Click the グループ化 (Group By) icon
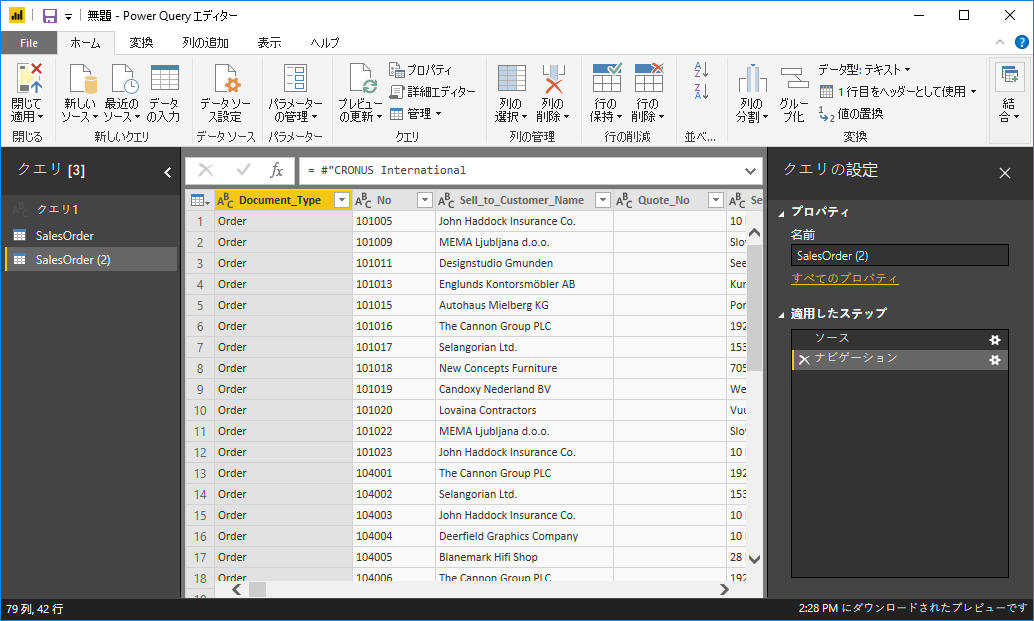Screen dimensions: 1034x621 pos(794,78)
